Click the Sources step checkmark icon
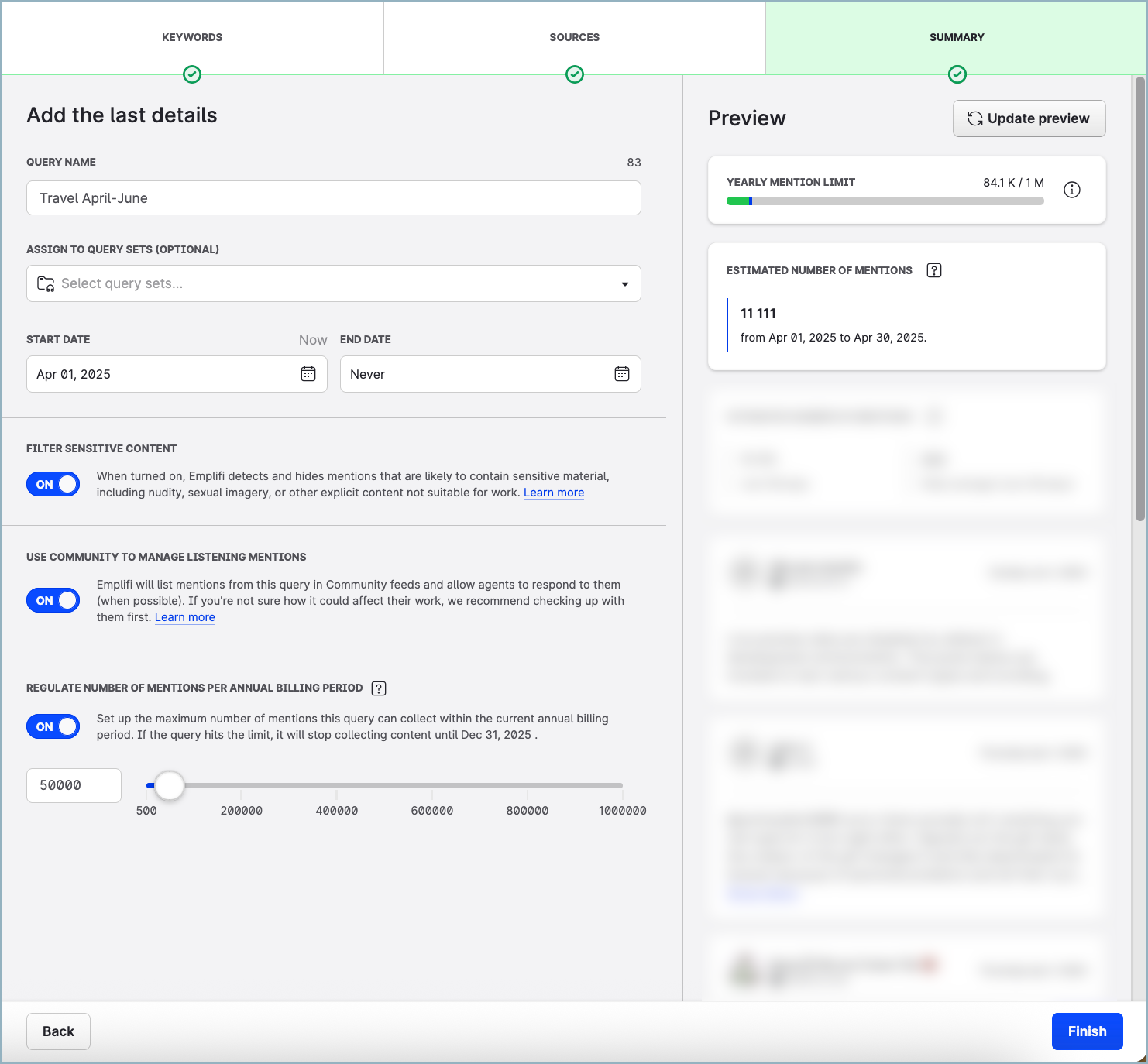 coord(575,74)
